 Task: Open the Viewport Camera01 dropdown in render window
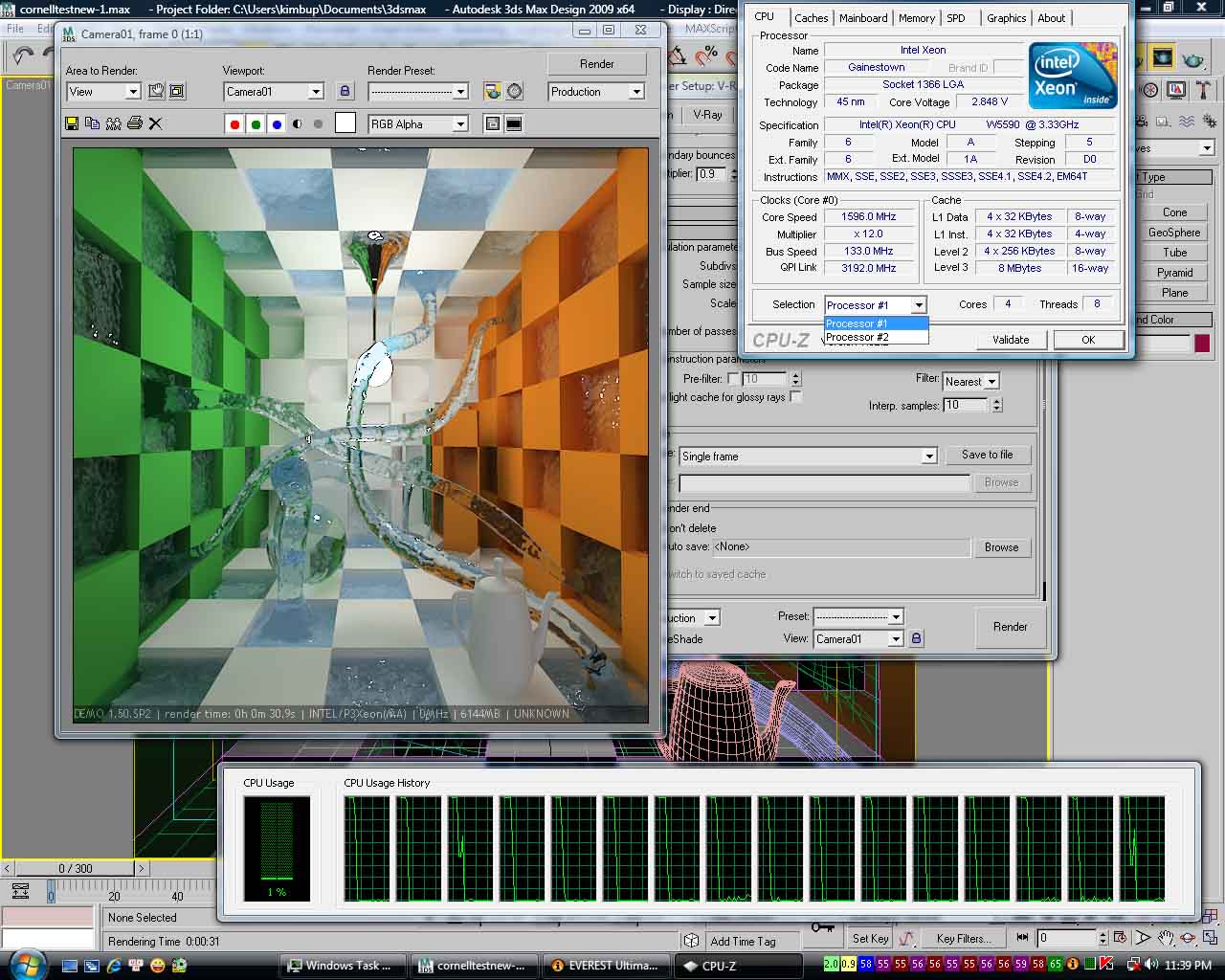[x=274, y=92]
